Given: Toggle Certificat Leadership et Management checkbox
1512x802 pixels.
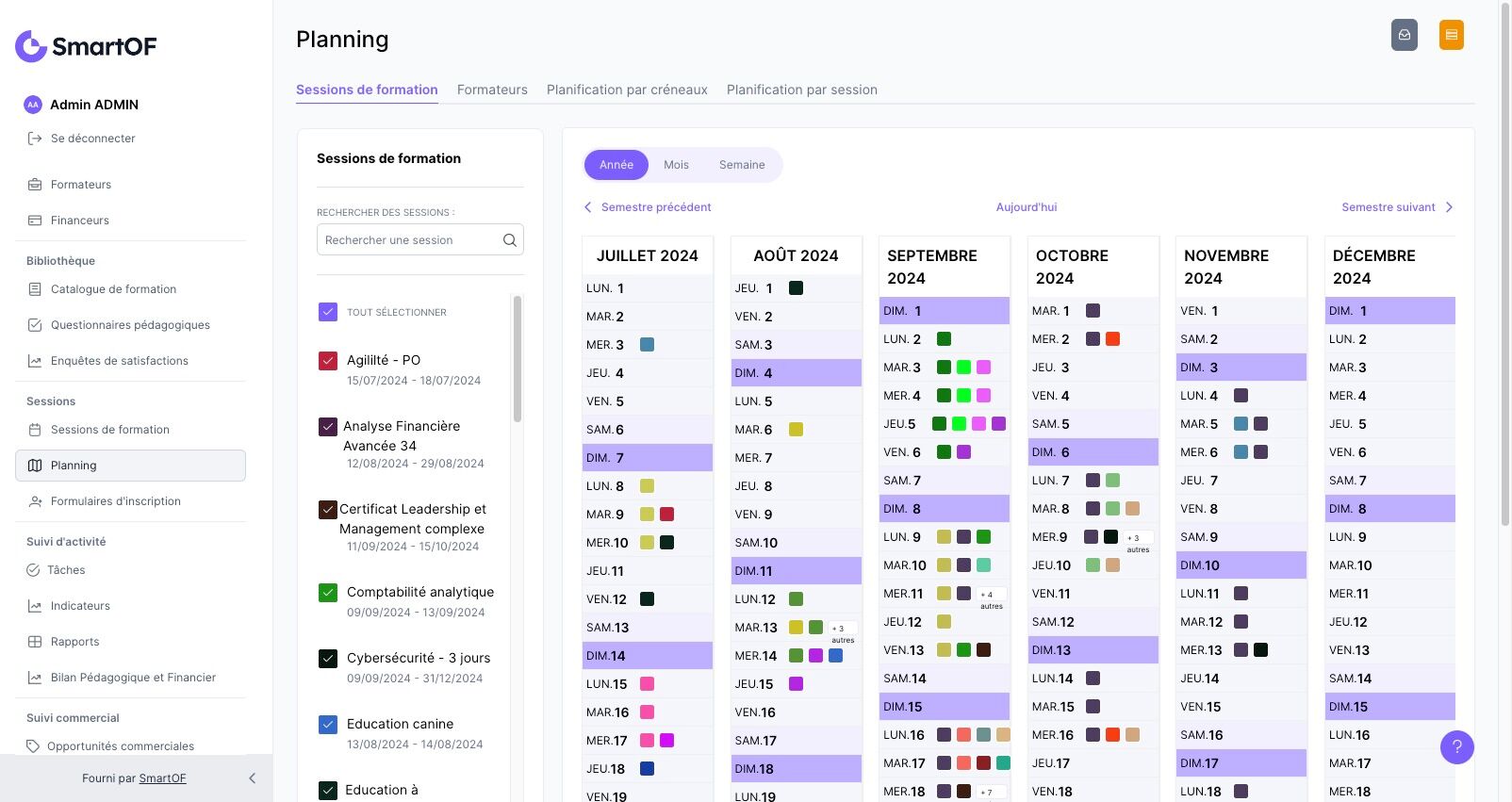Looking at the screenshot, I should [328, 509].
